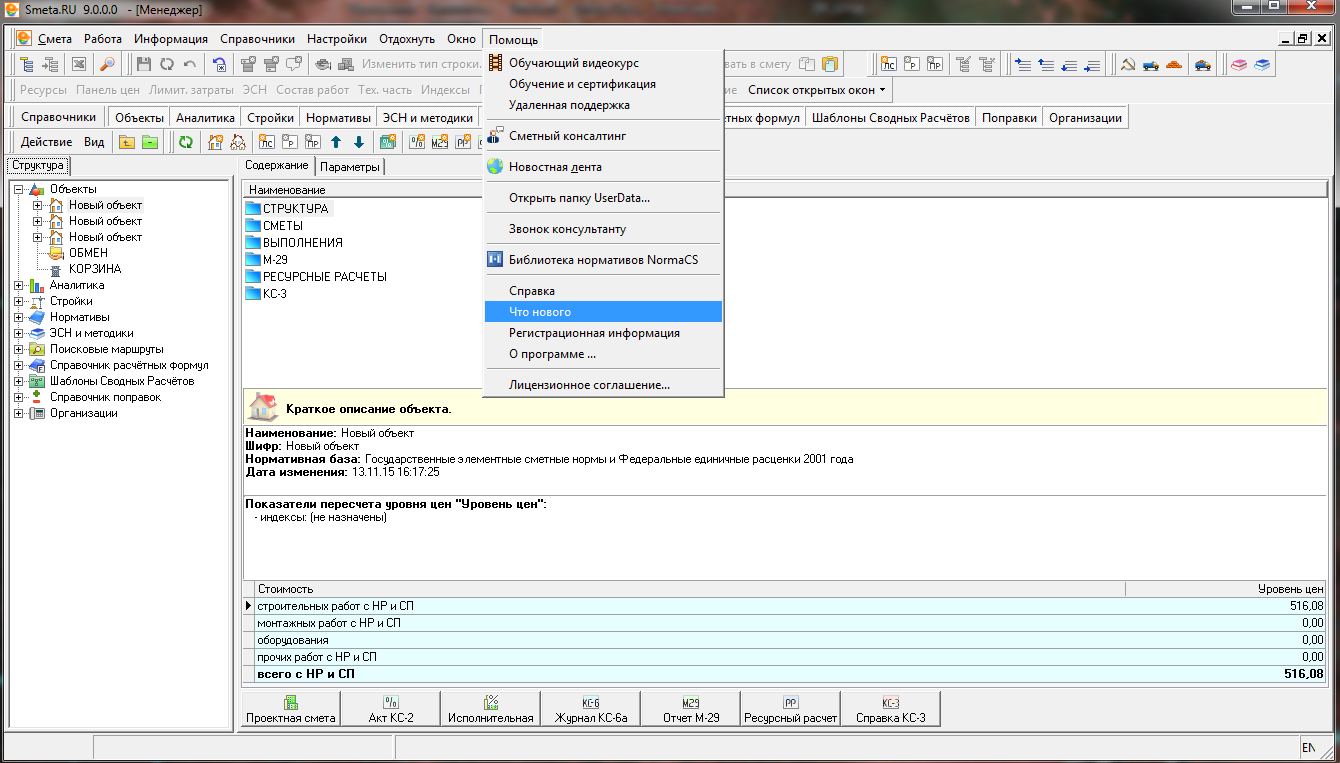Expand the Справочник поправок tree node
The image size is (1340, 763).
(x=18, y=397)
